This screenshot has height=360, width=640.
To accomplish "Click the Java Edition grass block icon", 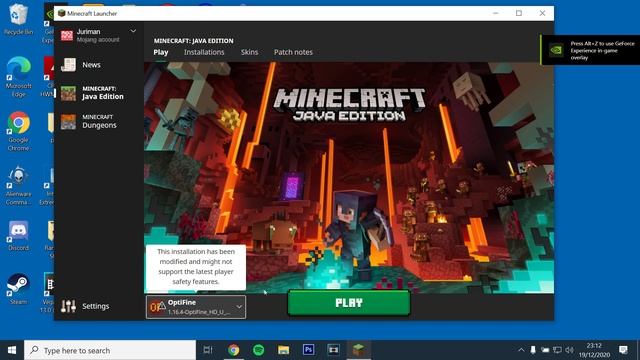I will (x=68, y=93).
